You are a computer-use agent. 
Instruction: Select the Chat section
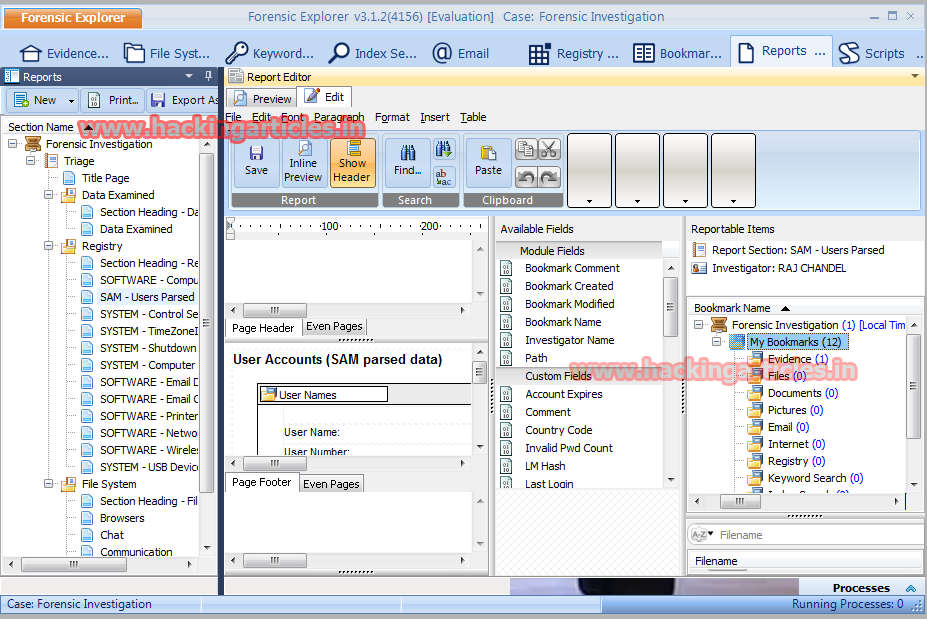click(112, 535)
